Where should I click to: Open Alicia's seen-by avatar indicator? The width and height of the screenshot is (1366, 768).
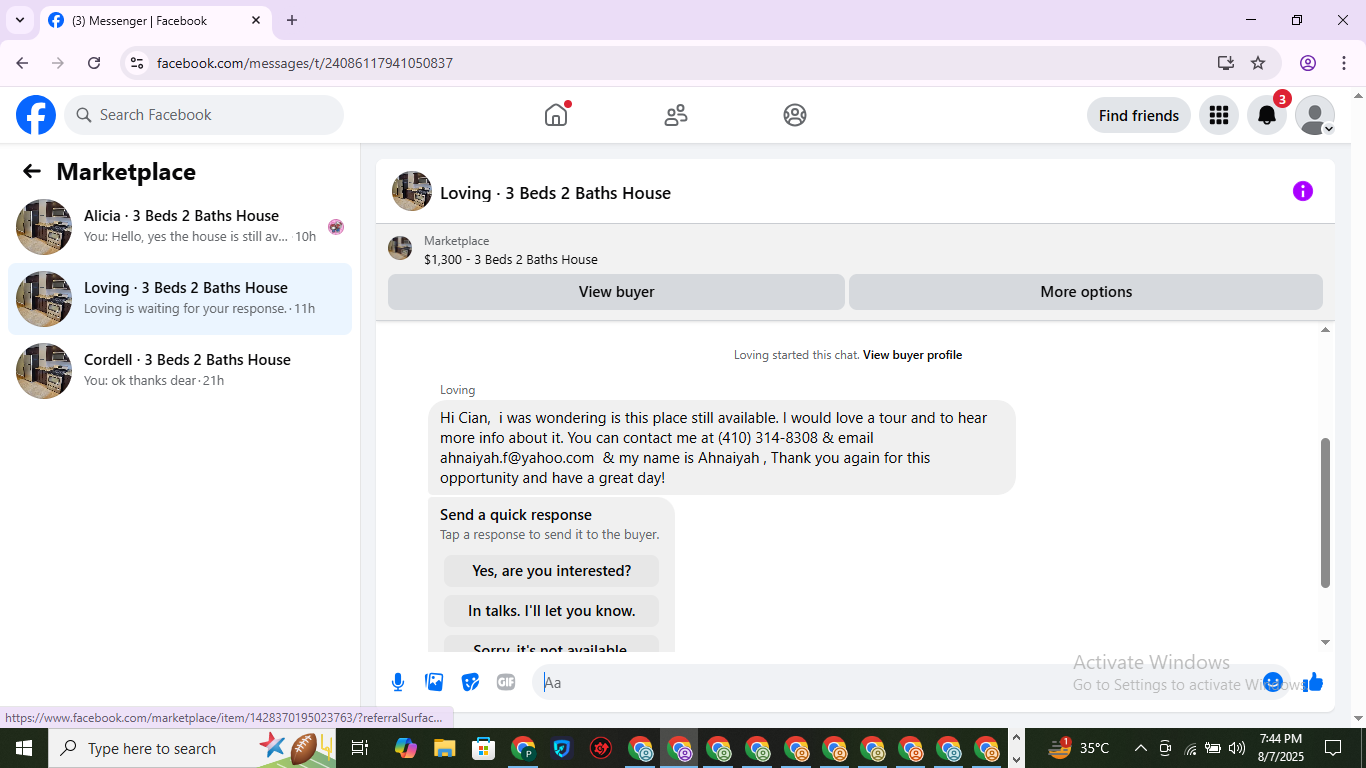click(x=336, y=227)
